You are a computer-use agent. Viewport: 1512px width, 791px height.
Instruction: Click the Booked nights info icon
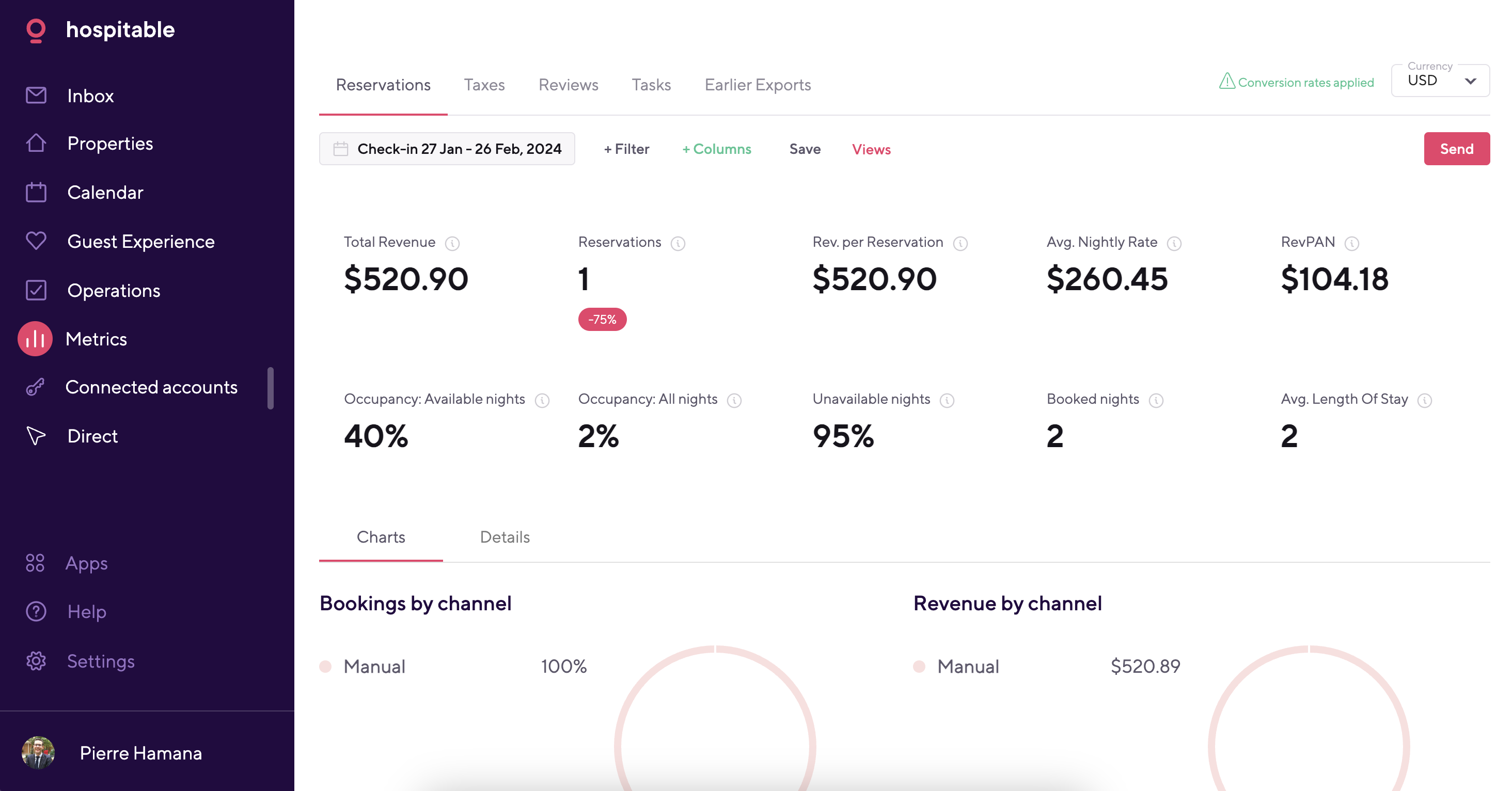pos(1156,400)
